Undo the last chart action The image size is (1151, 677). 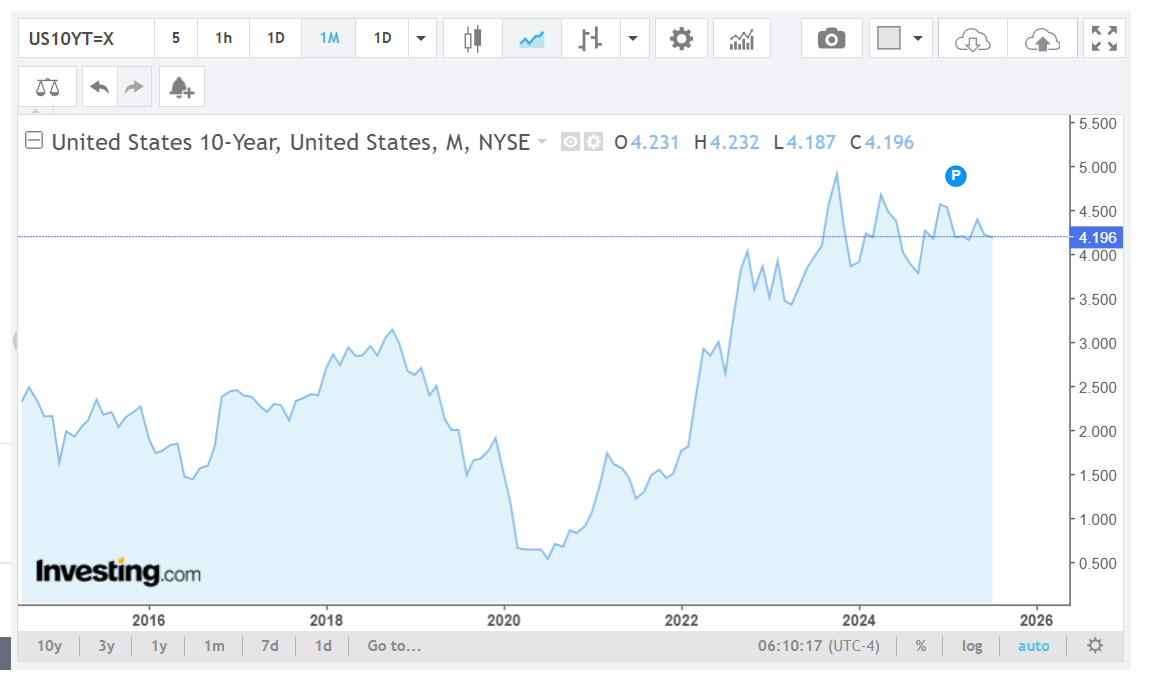[x=99, y=87]
